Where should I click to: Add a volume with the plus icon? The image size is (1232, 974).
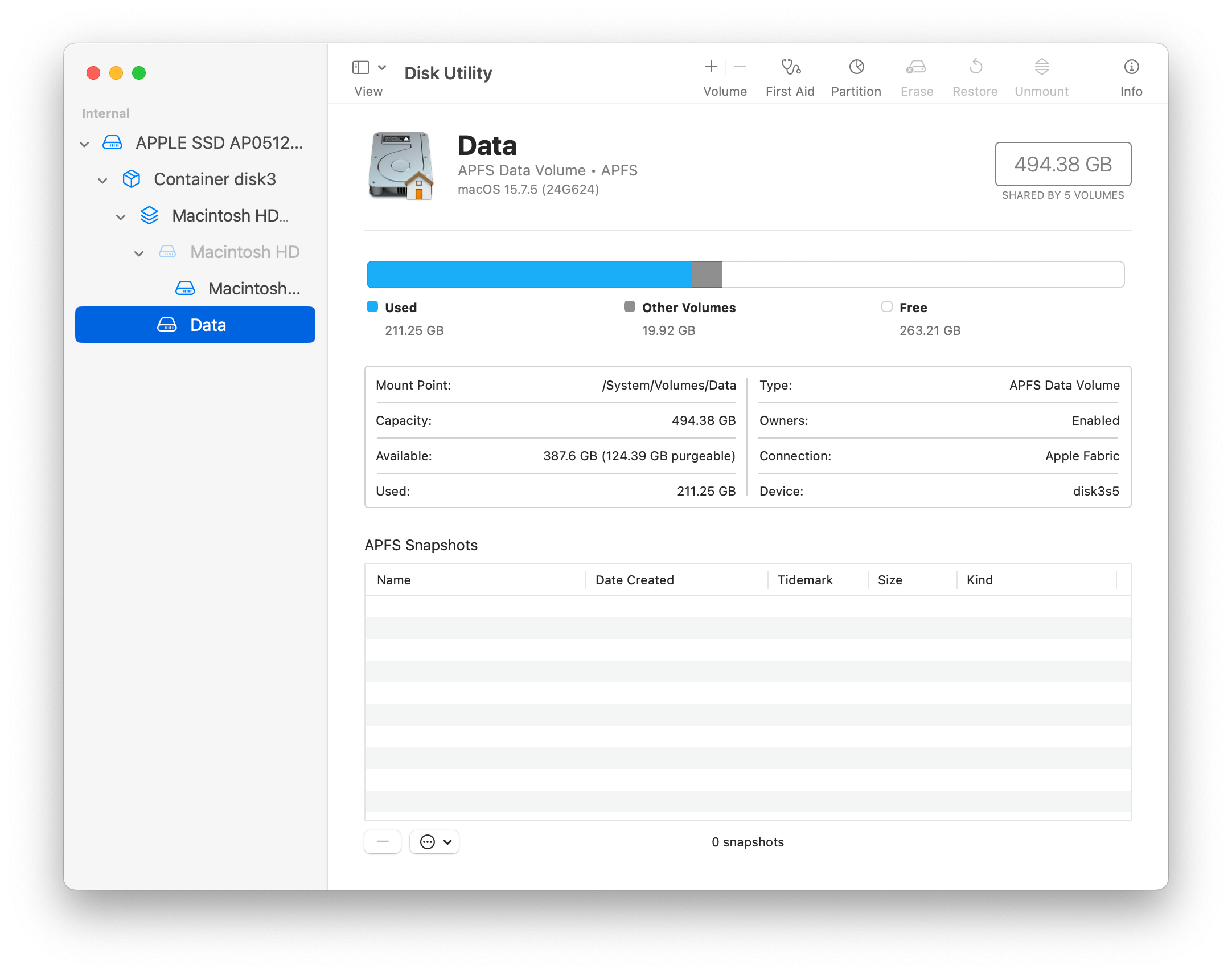pos(711,67)
